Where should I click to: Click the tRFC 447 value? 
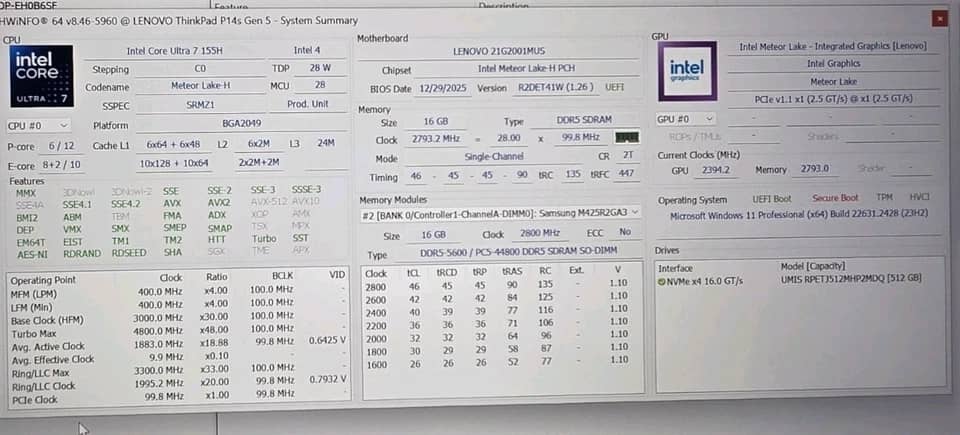pos(626,175)
